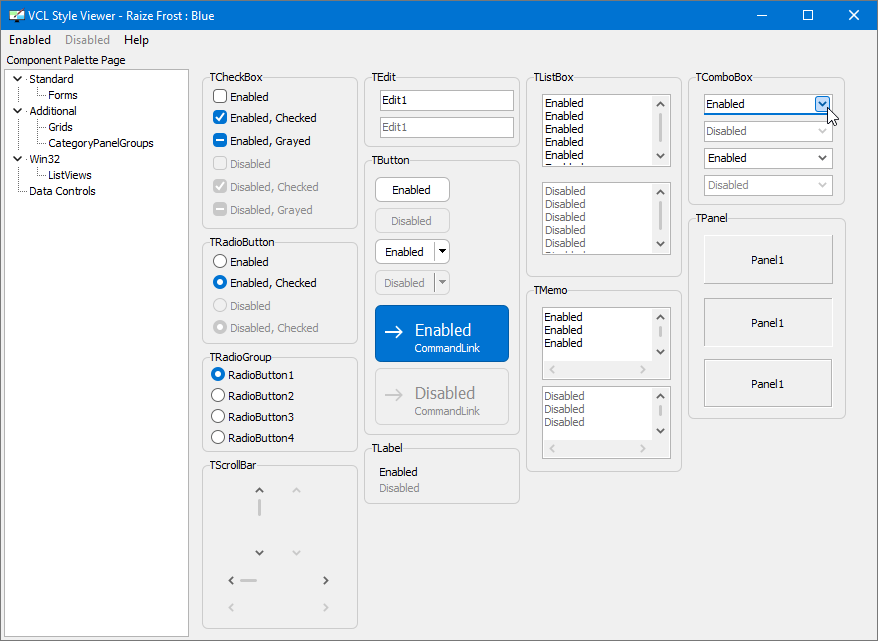Click the first Panel1 in TPanel

tap(768, 260)
